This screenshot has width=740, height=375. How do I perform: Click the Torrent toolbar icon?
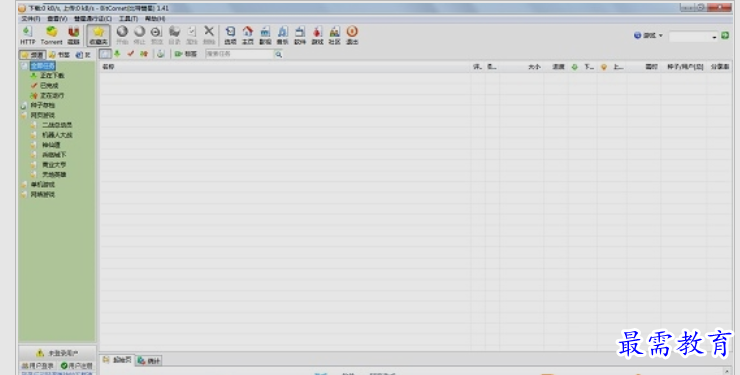click(51, 35)
